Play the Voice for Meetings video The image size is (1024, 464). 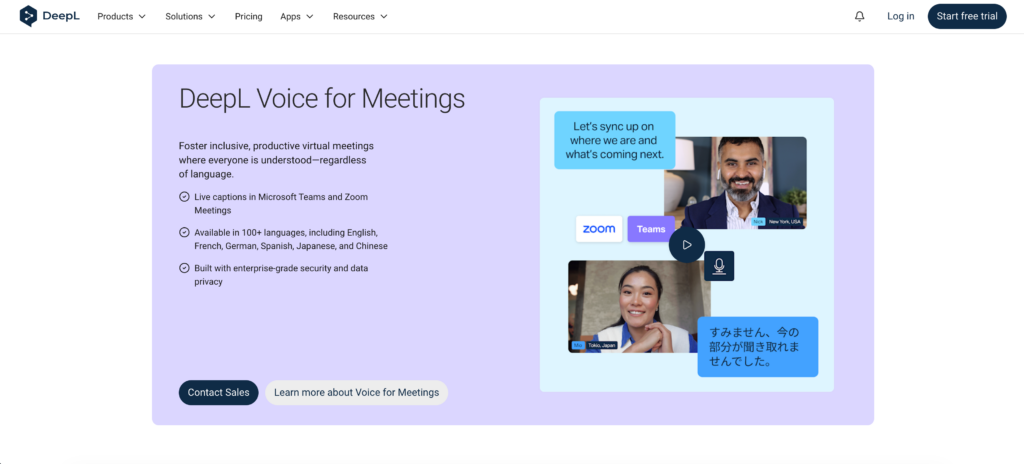point(687,245)
